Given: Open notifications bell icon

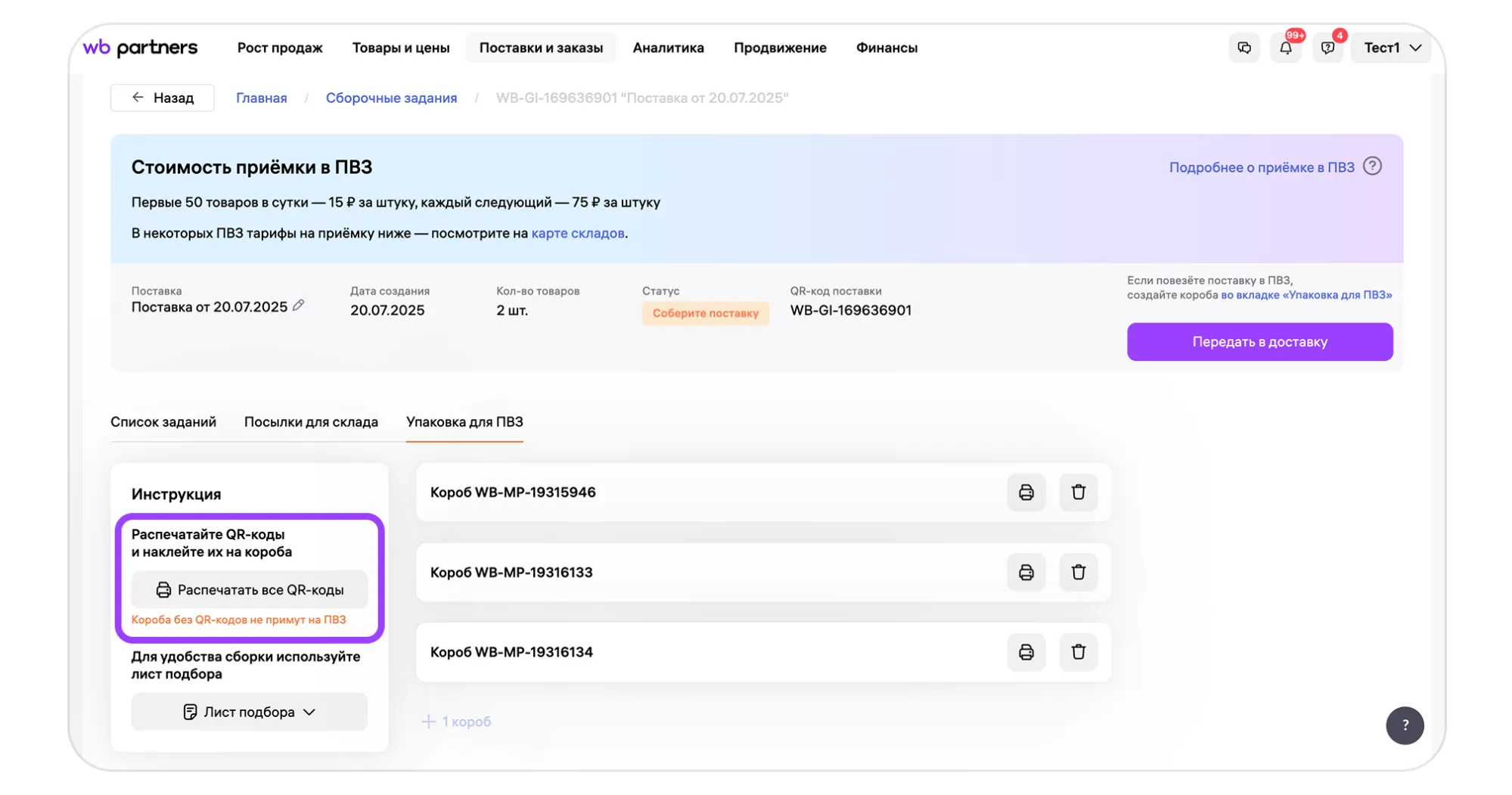Looking at the screenshot, I should pos(1285,48).
